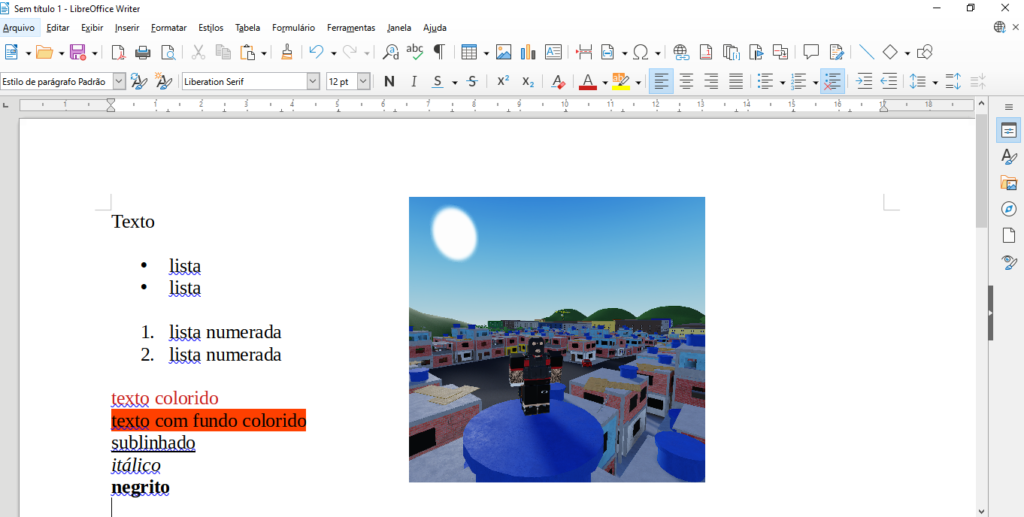Expand the font size dropdown
The height and width of the screenshot is (517, 1024).
tap(363, 81)
